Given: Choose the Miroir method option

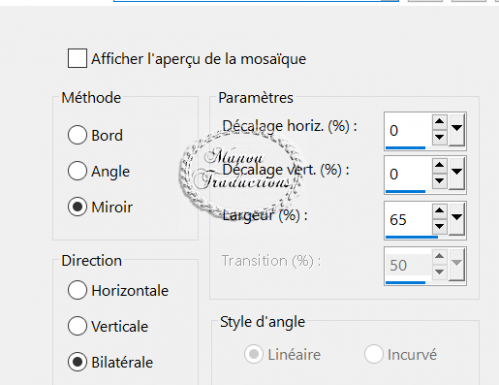Looking at the screenshot, I should [x=77, y=207].
